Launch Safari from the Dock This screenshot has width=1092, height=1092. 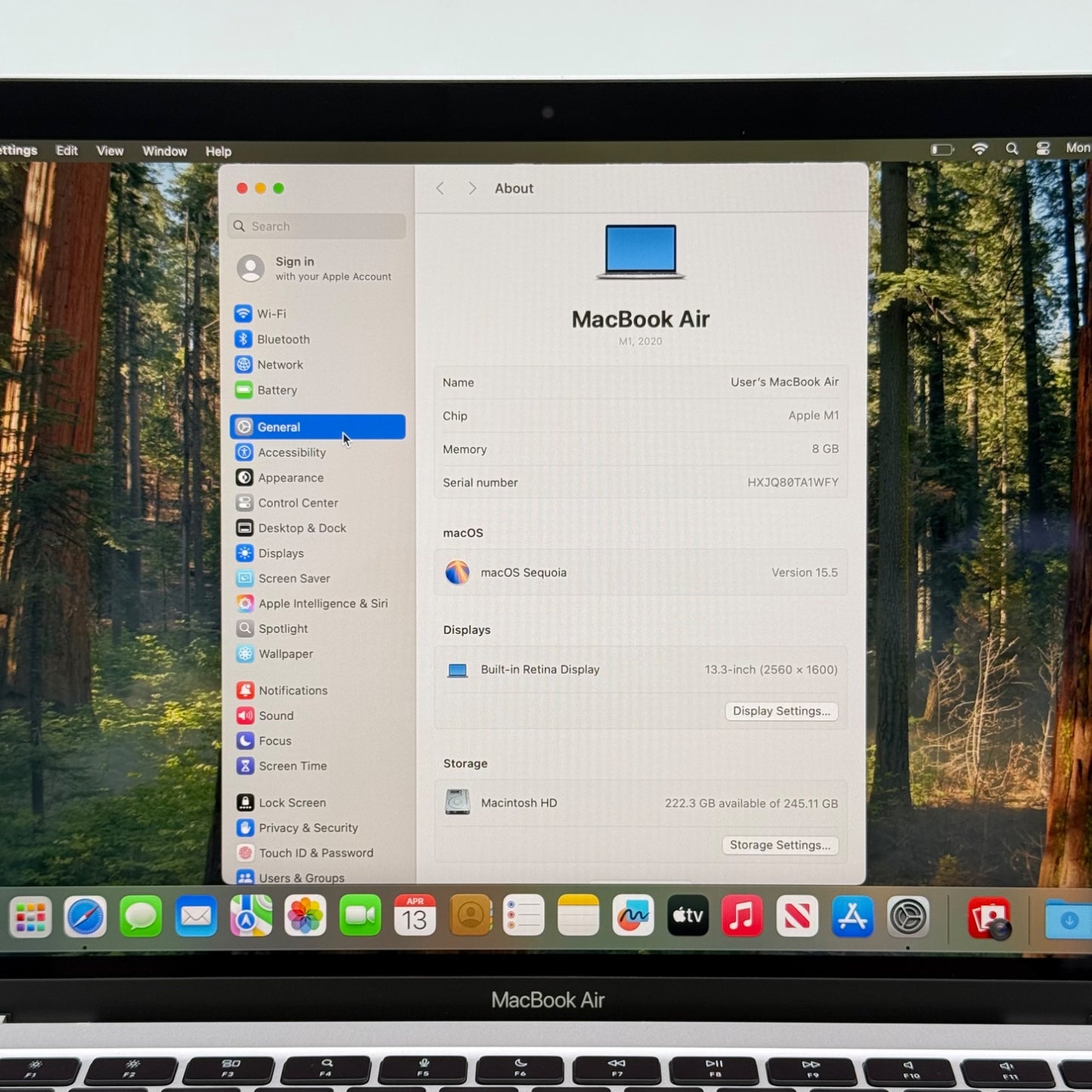tap(85, 917)
